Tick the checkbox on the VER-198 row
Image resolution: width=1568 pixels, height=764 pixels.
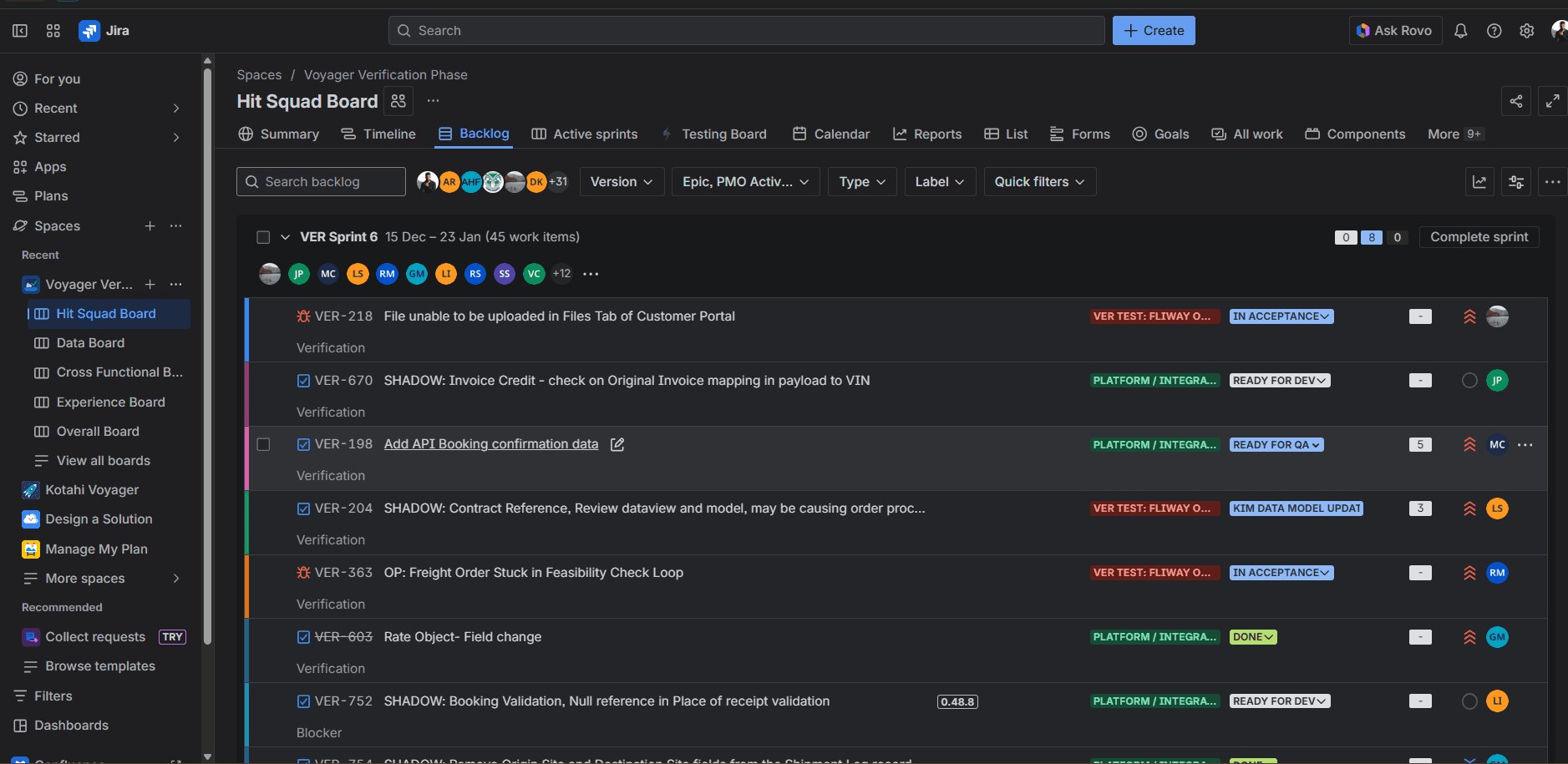pyautogui.click(x=263, y=444)
